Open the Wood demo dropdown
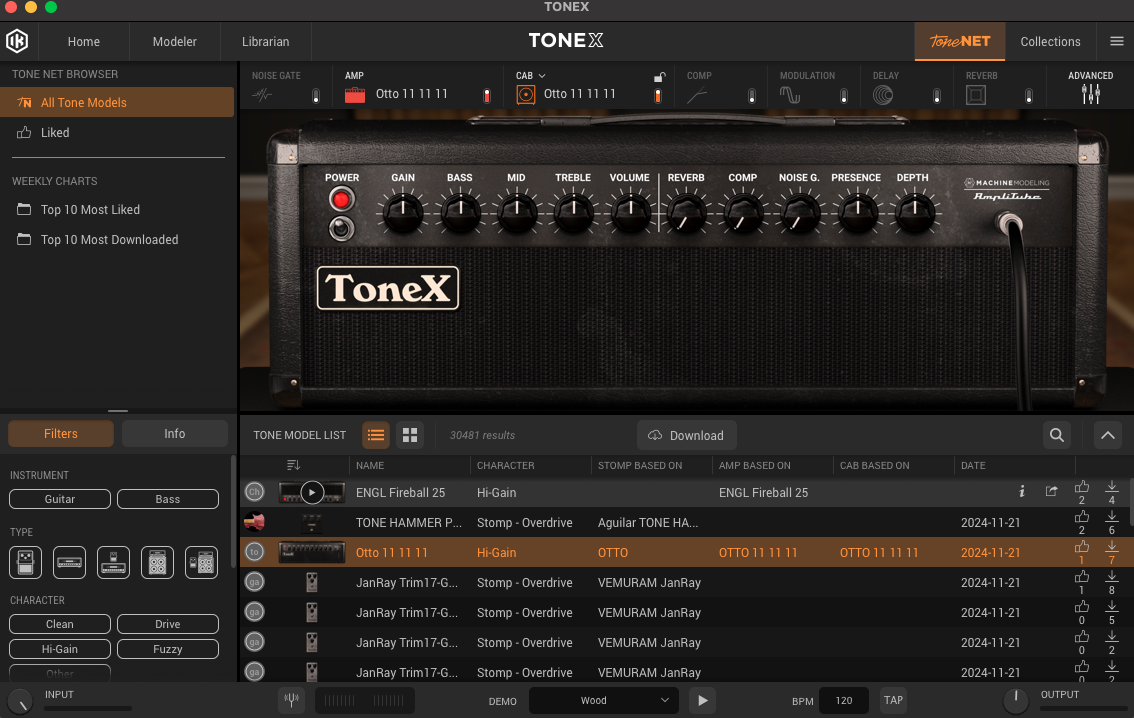The width and height of the screenshot is (1134, 718). point(603,700)
